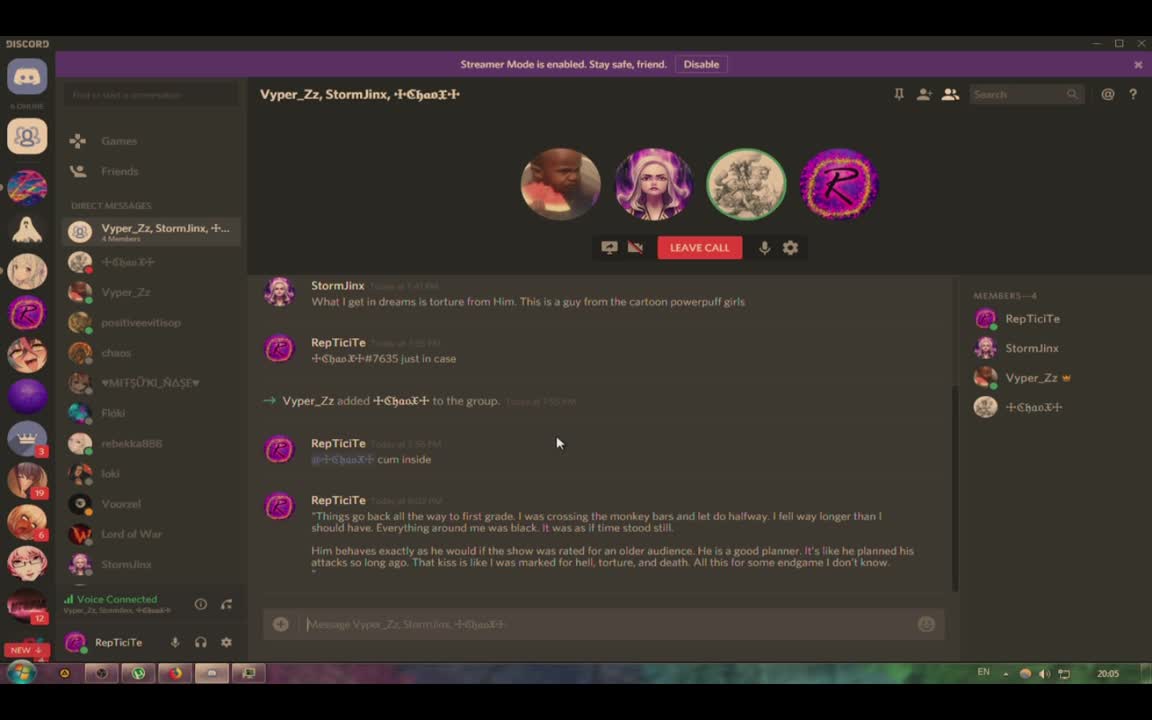Toggle mute in user panel

pyautogui.click(x=175, y=642)
